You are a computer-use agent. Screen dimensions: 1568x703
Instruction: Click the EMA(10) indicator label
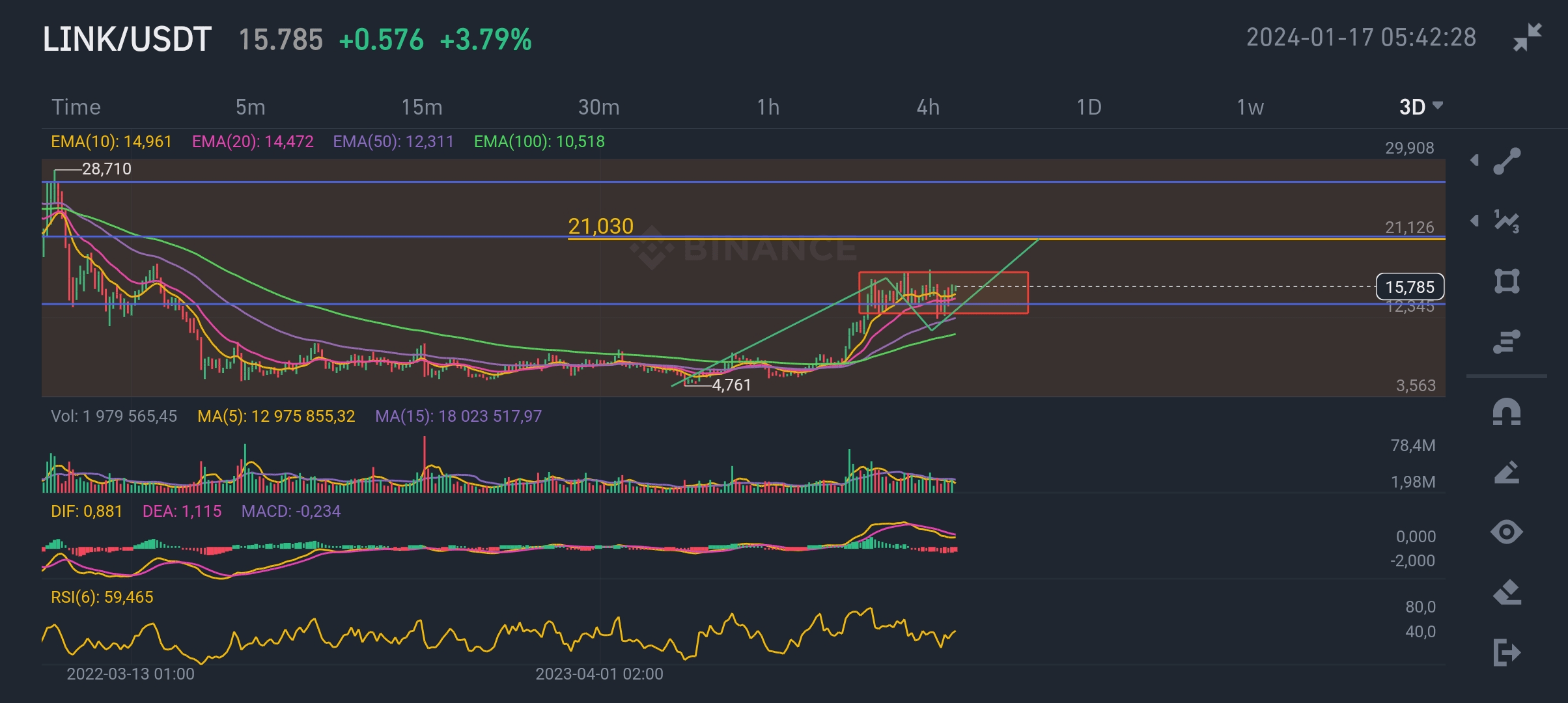(111, 141)
